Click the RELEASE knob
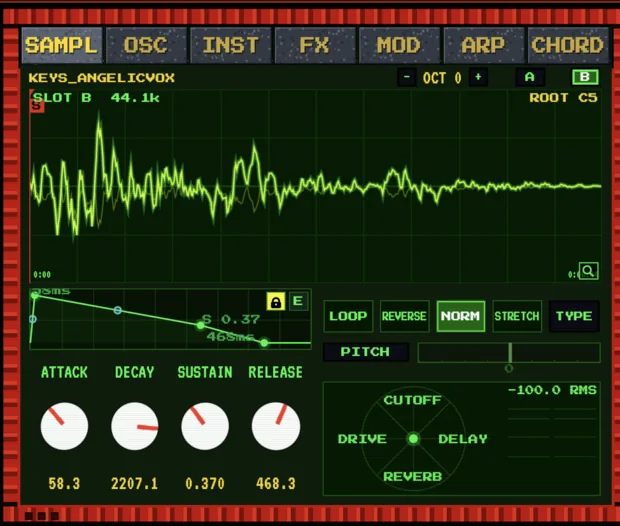 (x=276, y=426)
